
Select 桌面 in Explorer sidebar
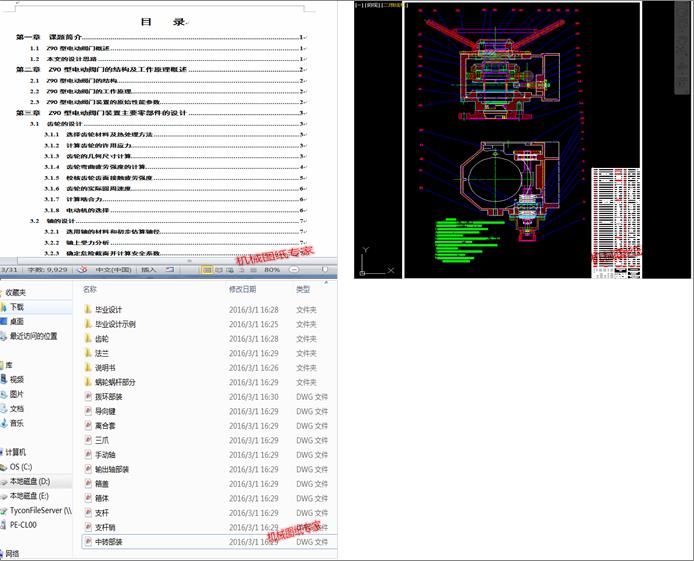(17, 322)
